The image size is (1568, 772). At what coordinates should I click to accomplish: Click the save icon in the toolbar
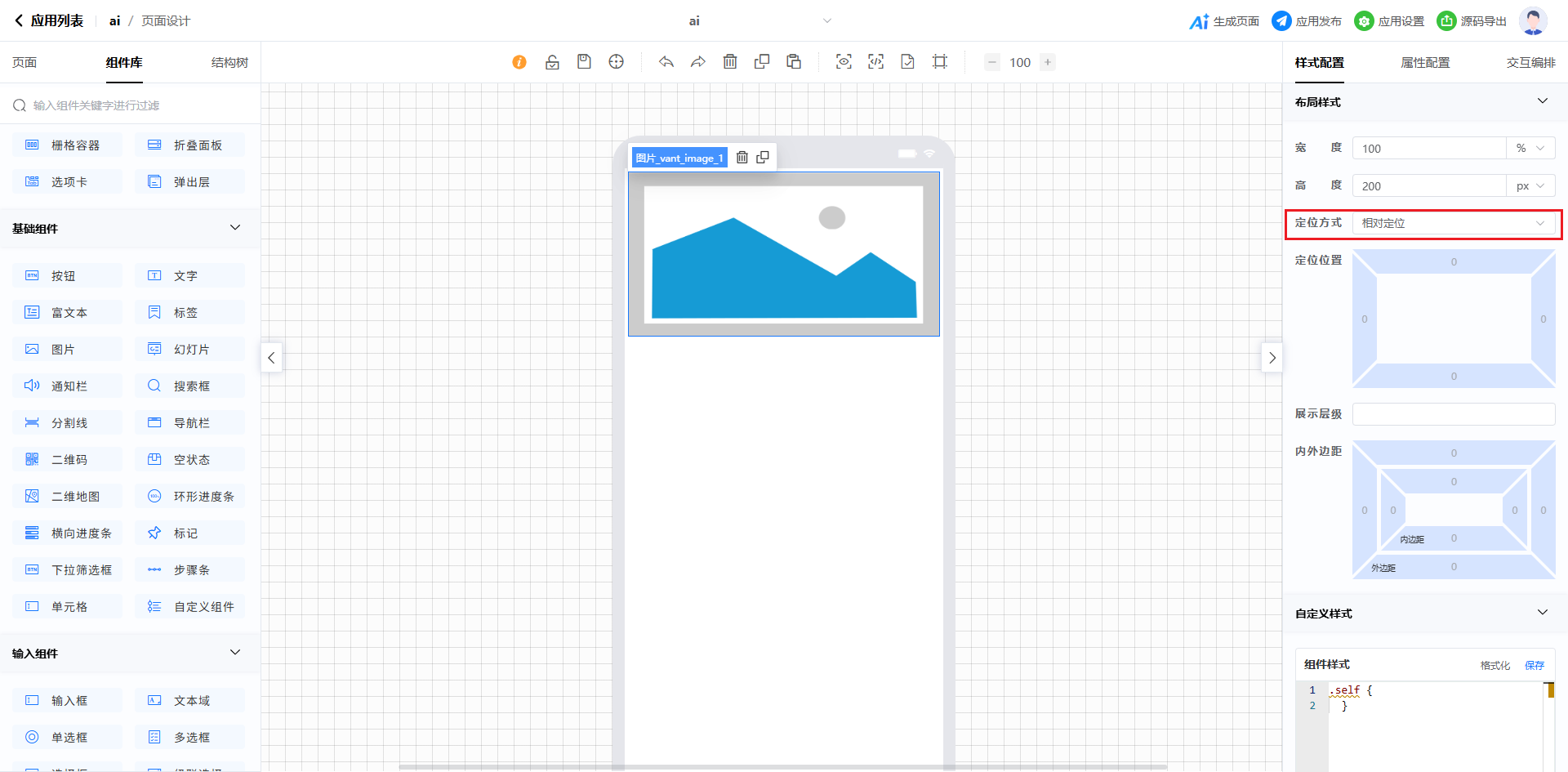click(x=584, y=62)
